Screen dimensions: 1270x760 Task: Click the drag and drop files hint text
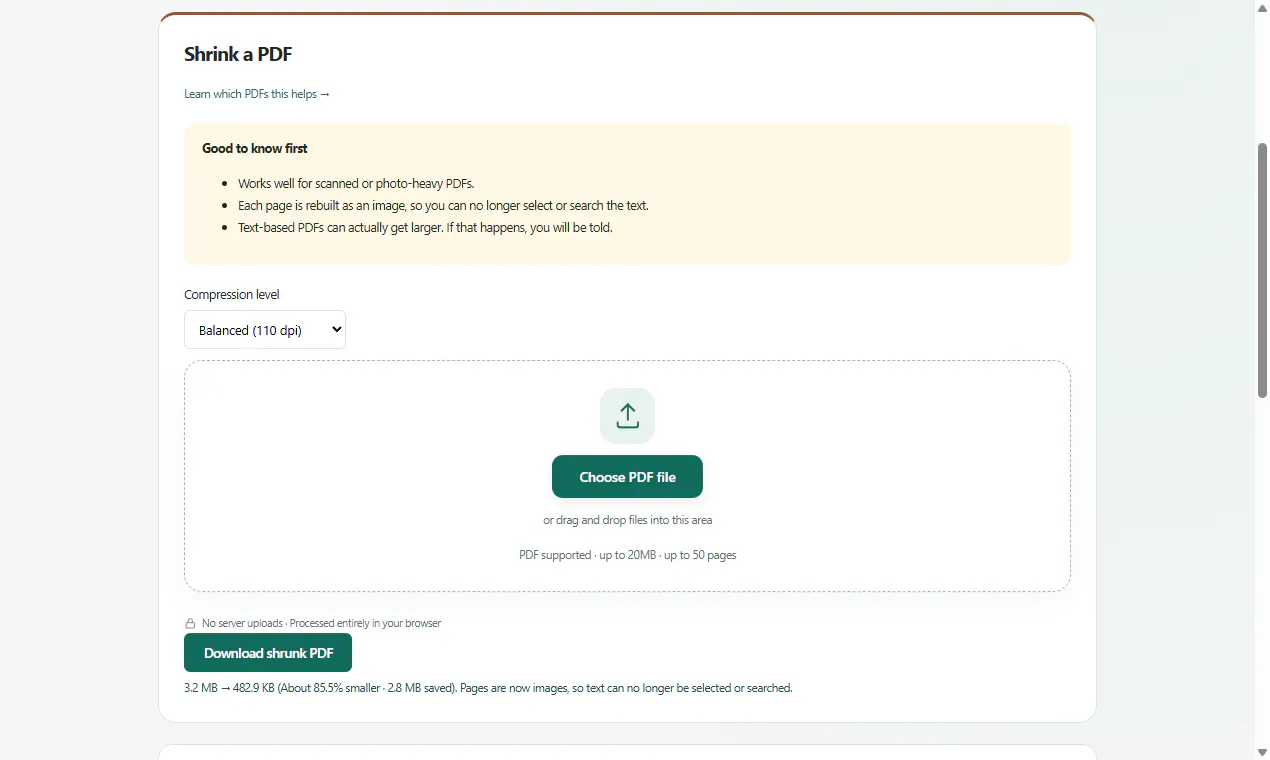(x=627, y=520)
